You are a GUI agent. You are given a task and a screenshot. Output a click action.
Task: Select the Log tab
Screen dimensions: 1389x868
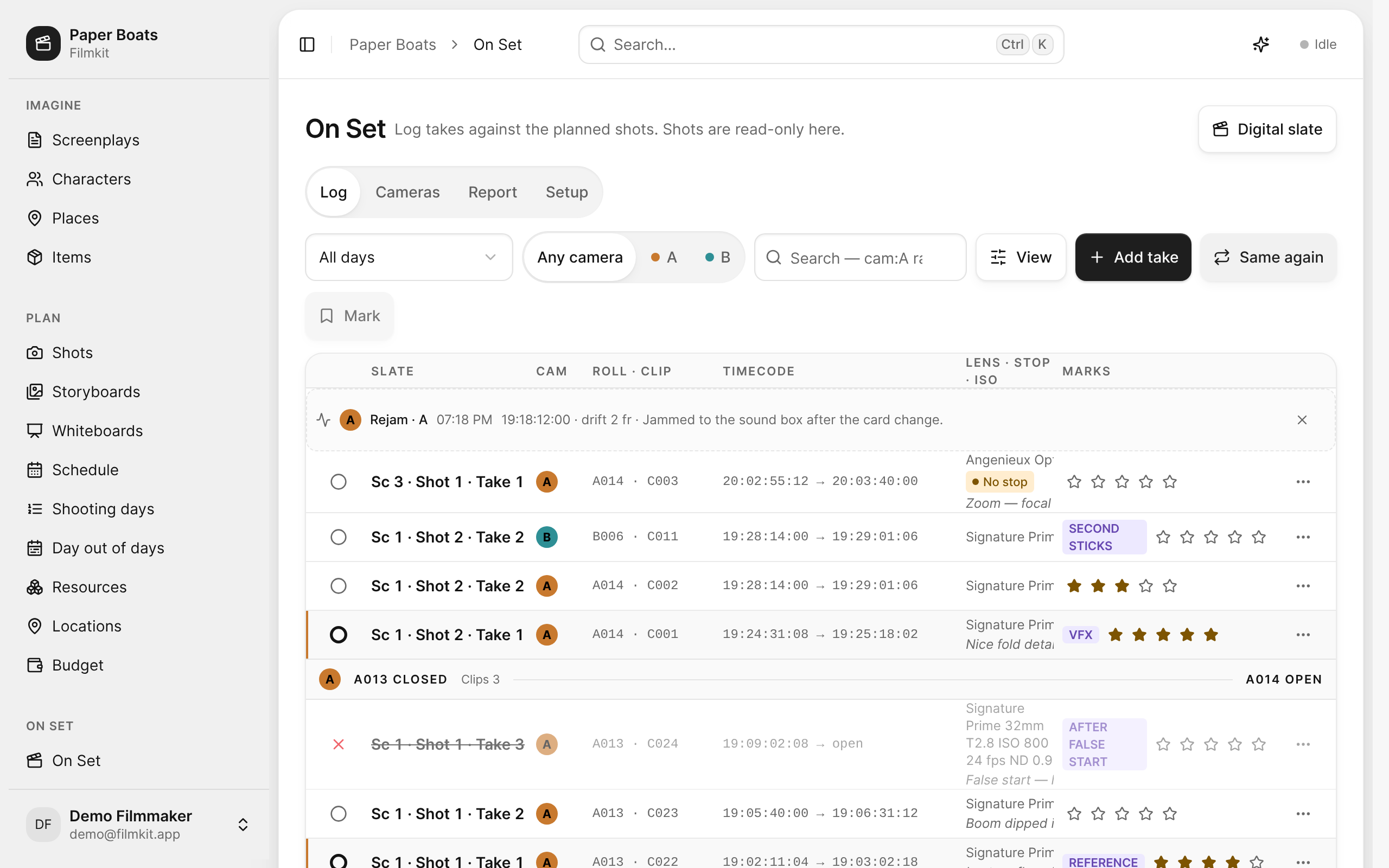pos(334,192)
